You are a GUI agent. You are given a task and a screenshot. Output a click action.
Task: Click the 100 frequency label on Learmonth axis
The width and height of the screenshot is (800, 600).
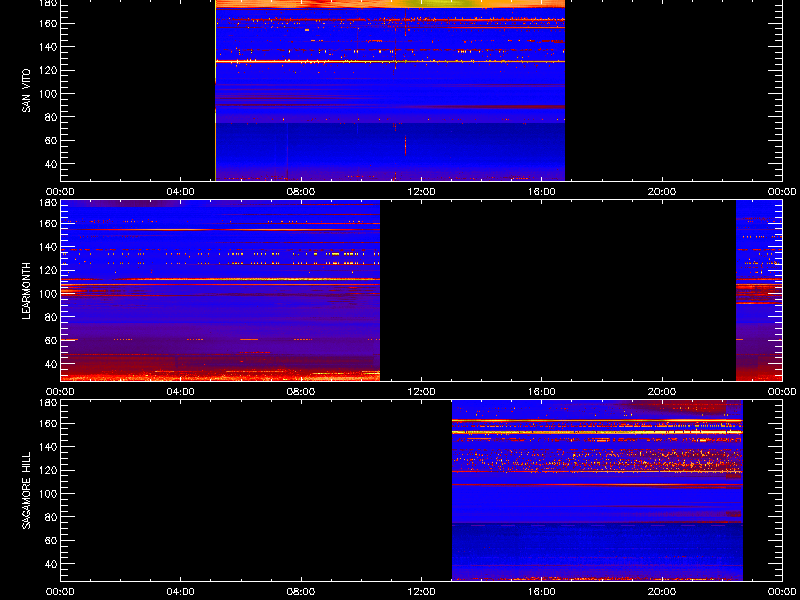coord(46,294)
